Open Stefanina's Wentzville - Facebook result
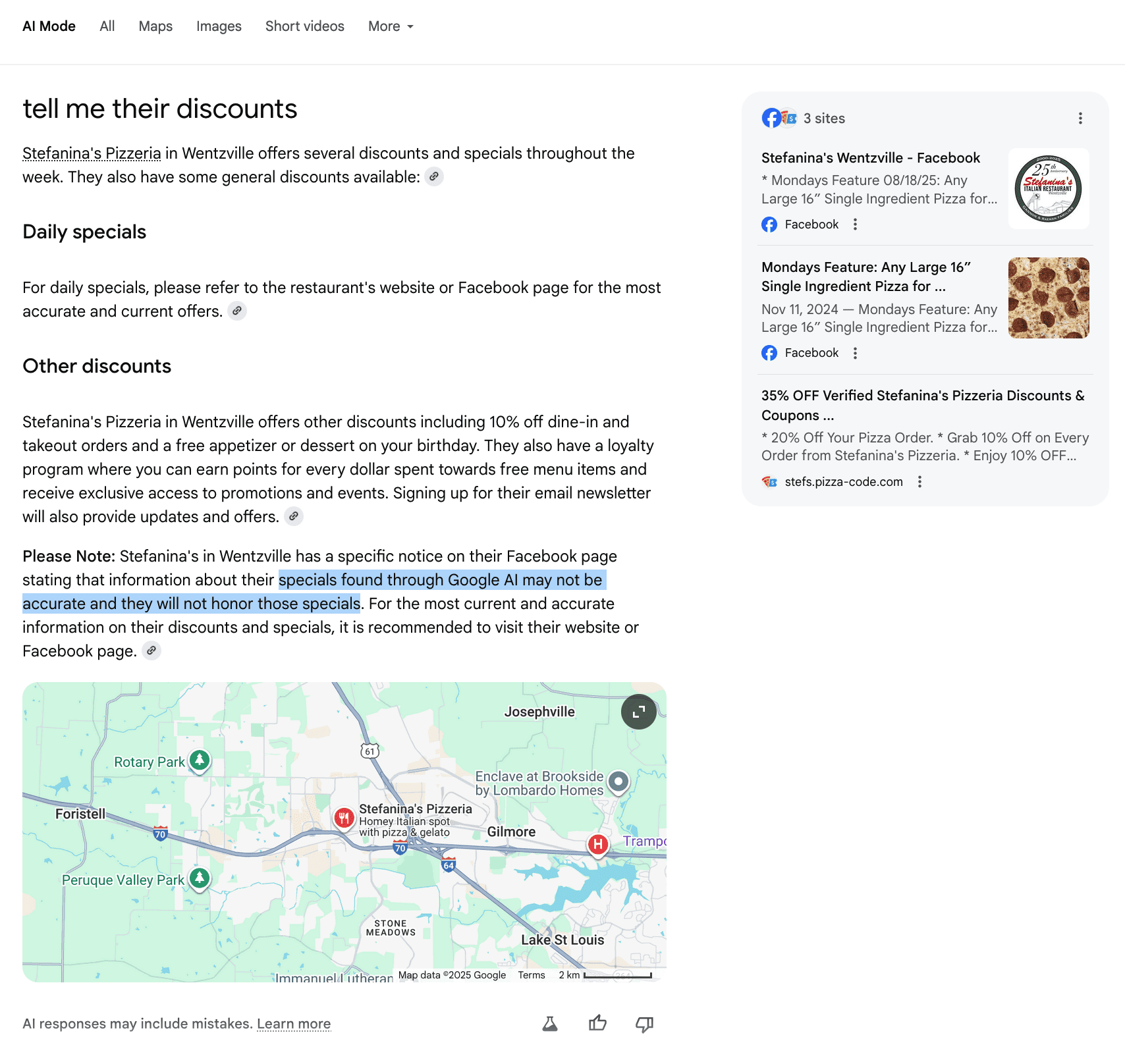This screenshot has height=1064, width=1125. coord(871,158)
